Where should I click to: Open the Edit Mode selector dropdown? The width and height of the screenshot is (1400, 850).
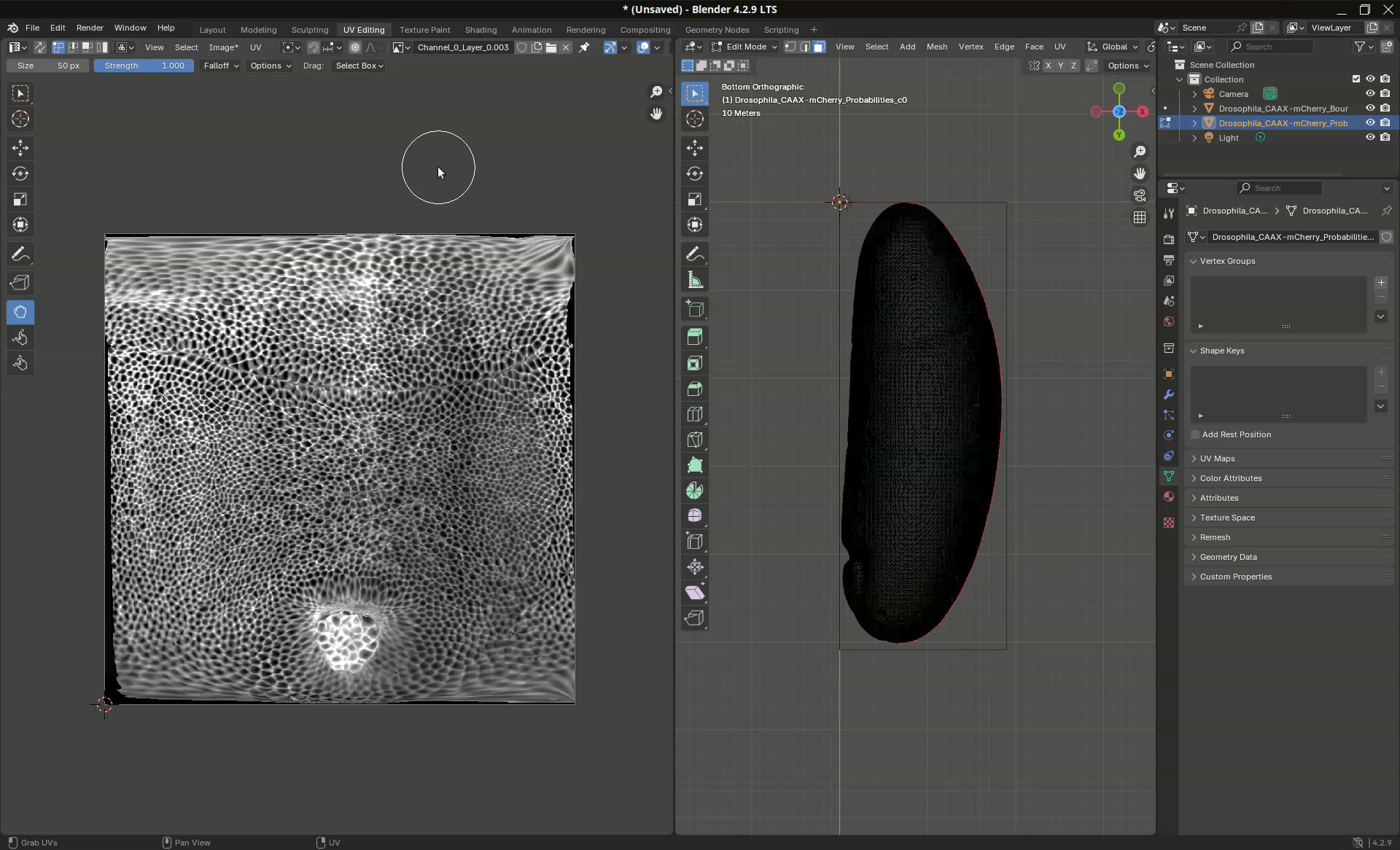745,47
